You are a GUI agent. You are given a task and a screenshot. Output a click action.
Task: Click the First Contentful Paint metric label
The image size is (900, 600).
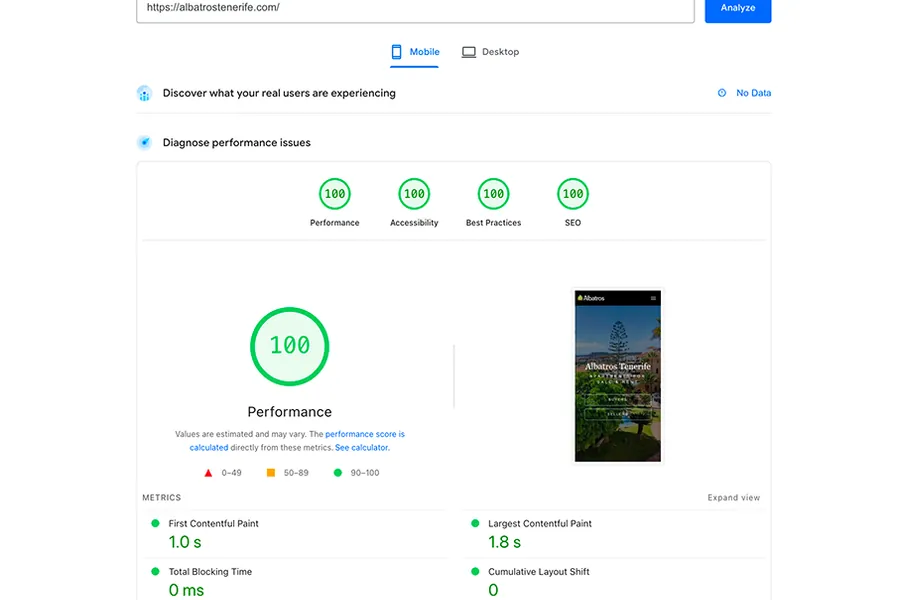click(214, 524)
